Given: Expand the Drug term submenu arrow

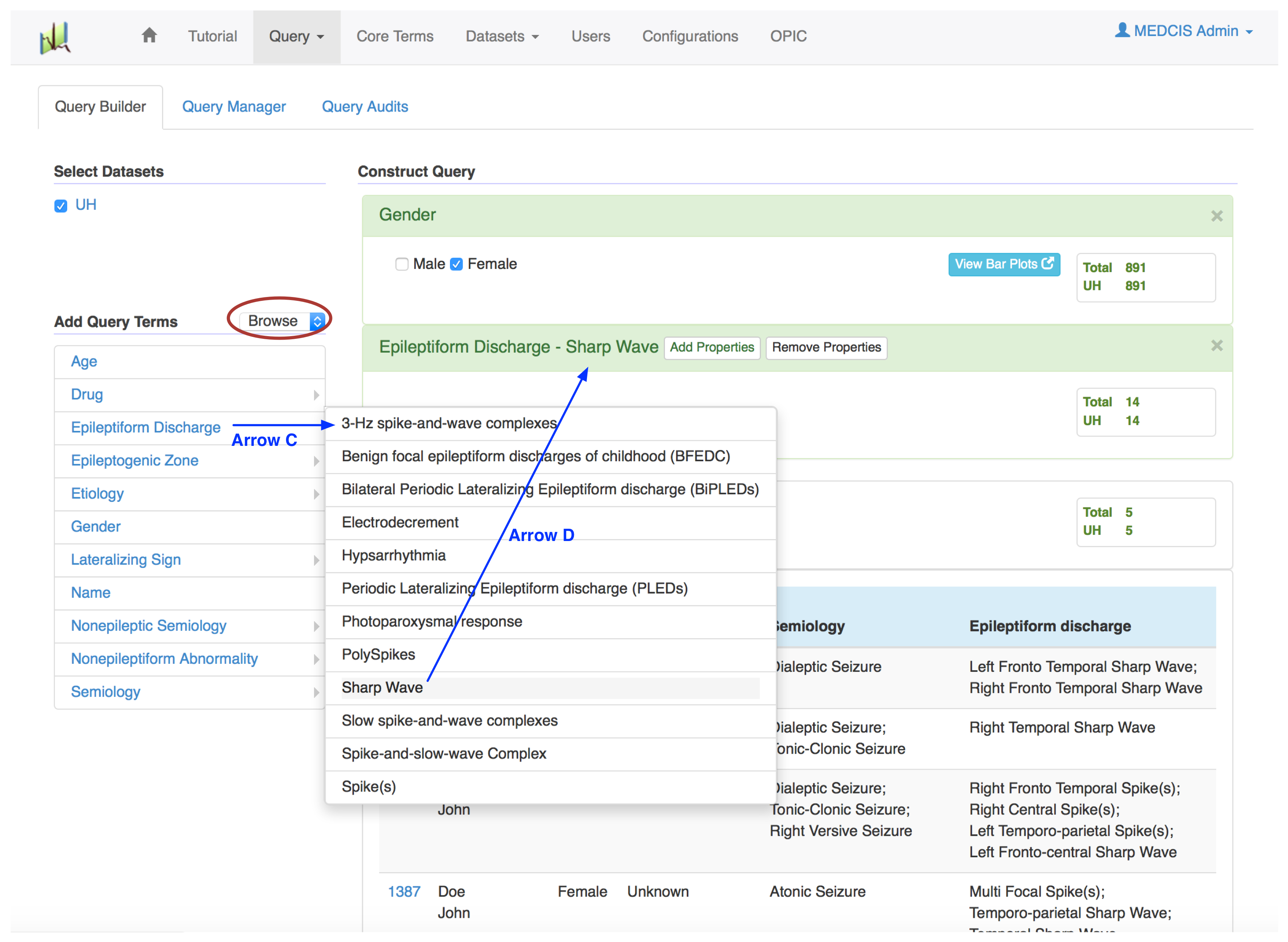Looking at the screenshot, I should coord(316,395).
